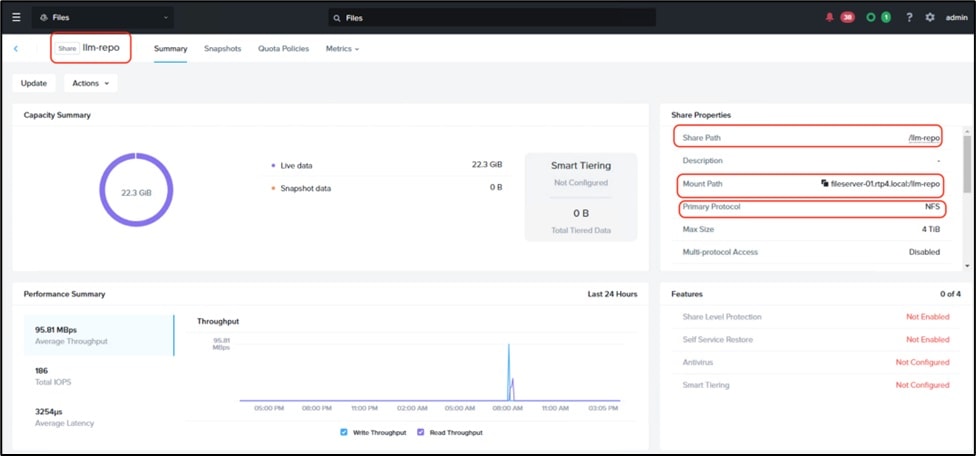
Task: Open the help question mark icon
Action: point(909,17)
